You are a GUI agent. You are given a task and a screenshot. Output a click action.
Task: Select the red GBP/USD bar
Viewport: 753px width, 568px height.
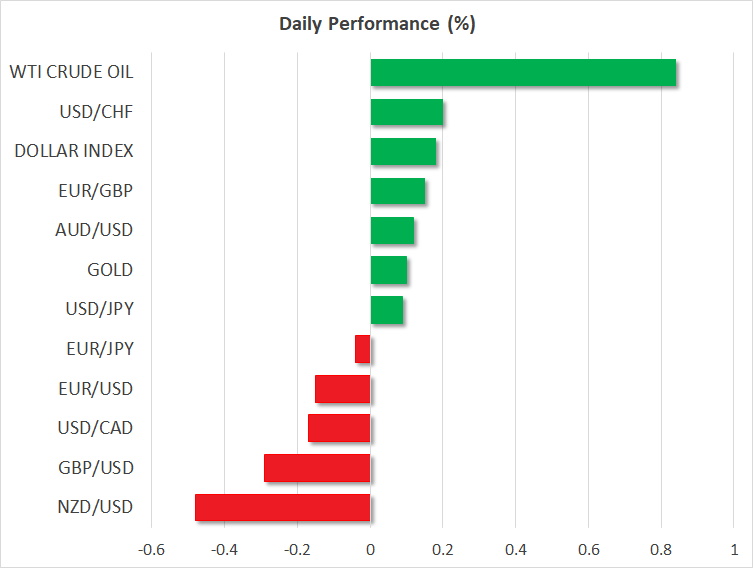tap(317, 468)
